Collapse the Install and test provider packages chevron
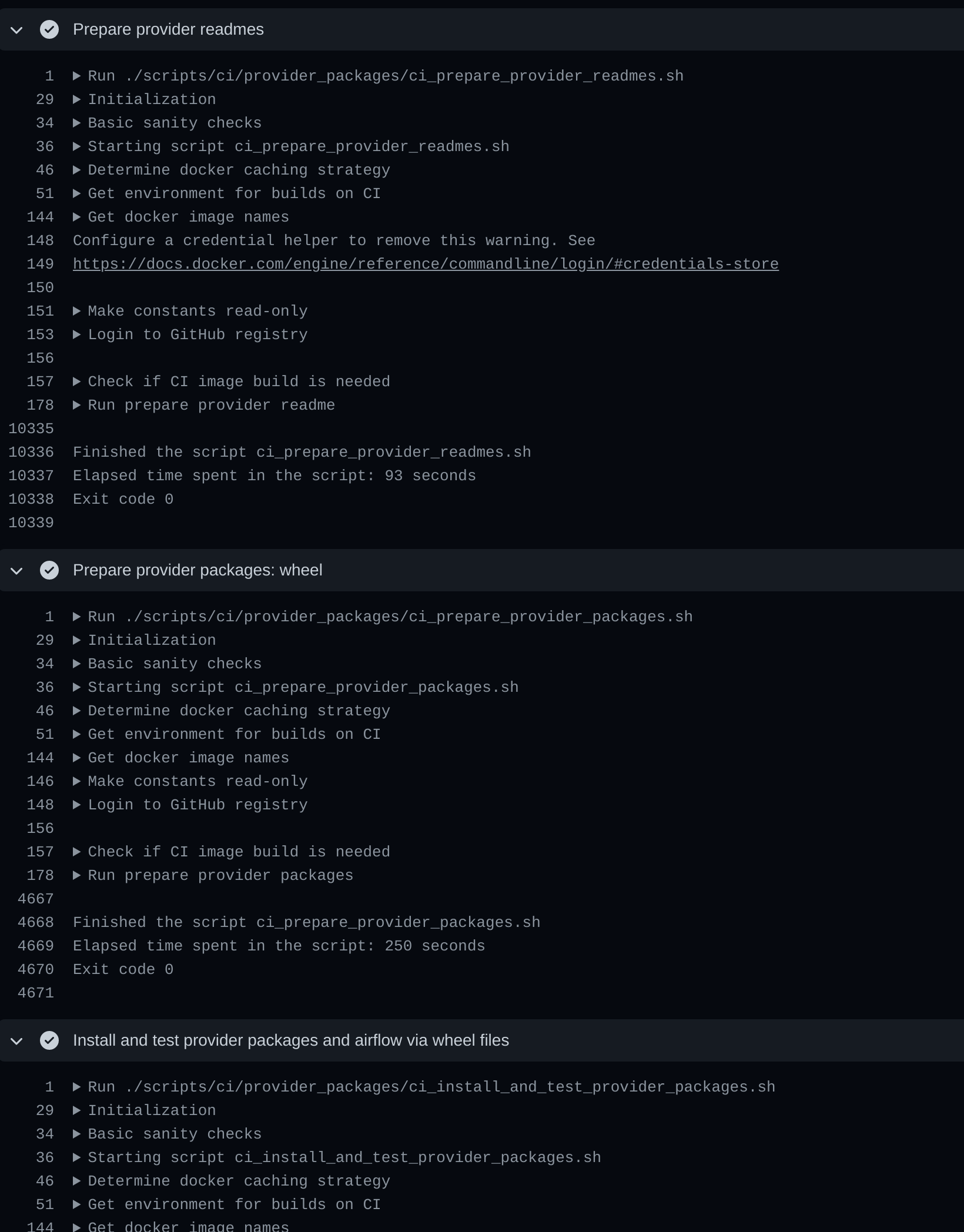The height and width of the screenshot is (1232, 964). pos(16,1040)
